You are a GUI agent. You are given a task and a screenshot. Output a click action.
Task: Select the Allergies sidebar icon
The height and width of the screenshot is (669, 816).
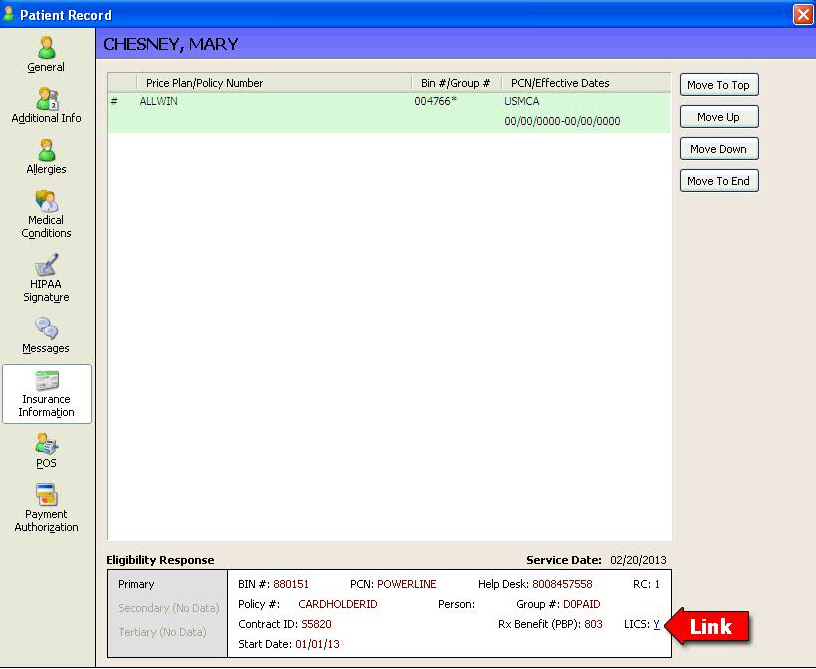pyautogui.click(x=46, y=150)
